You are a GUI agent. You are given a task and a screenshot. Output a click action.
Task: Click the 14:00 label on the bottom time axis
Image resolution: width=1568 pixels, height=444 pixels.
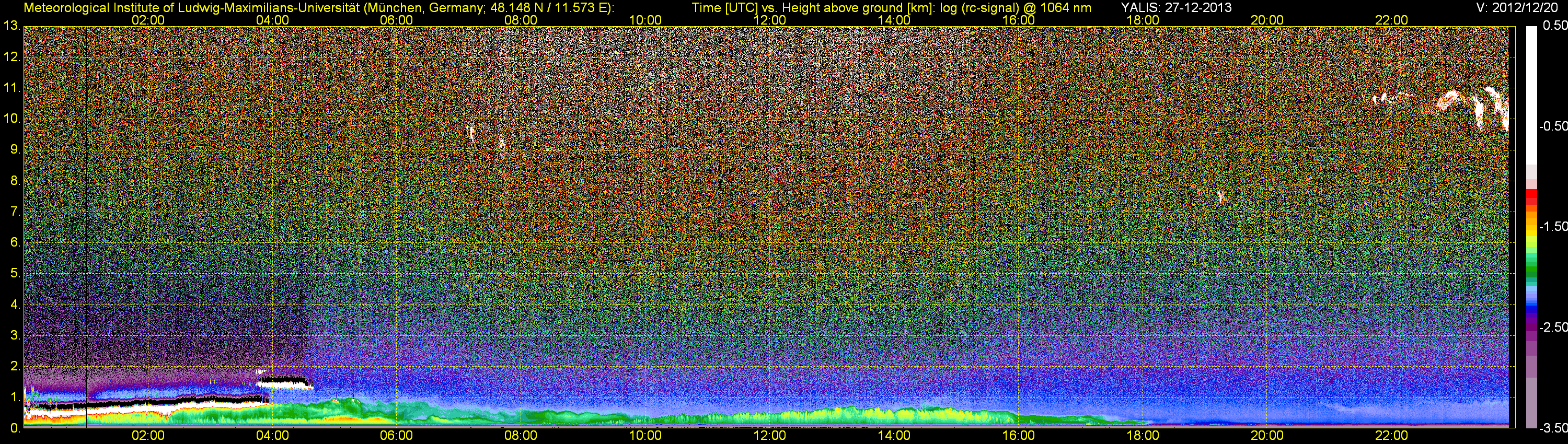[x=894, y=436]
